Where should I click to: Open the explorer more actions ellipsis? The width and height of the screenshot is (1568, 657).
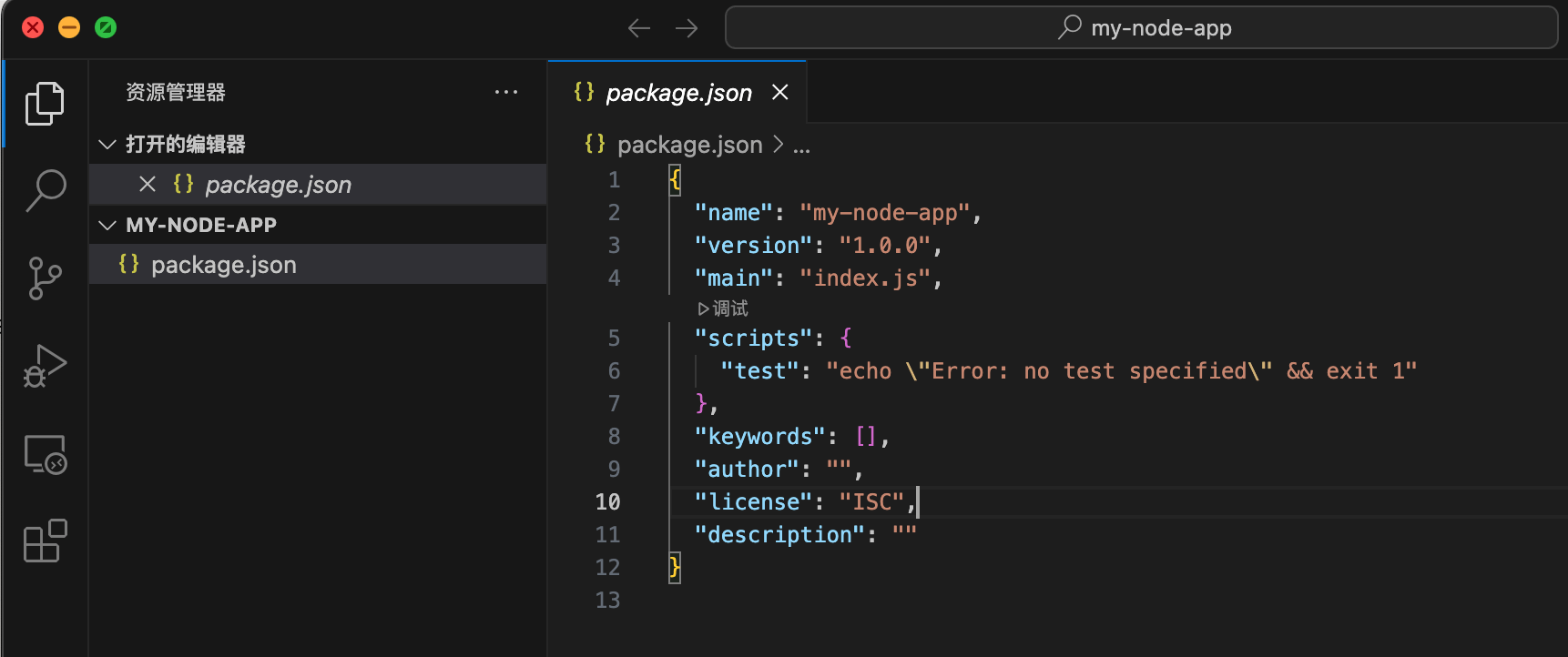pos(505,92)
